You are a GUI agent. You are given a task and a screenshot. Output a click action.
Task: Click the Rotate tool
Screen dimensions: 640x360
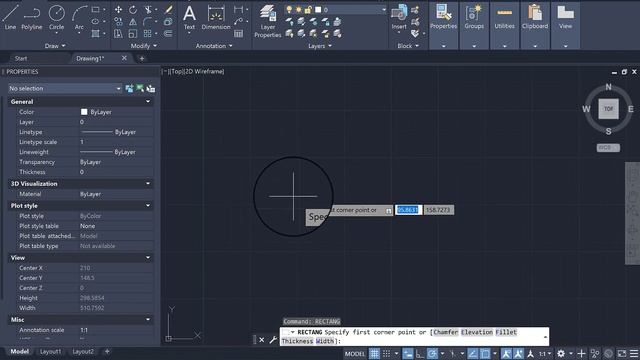[x=133, y=9]
